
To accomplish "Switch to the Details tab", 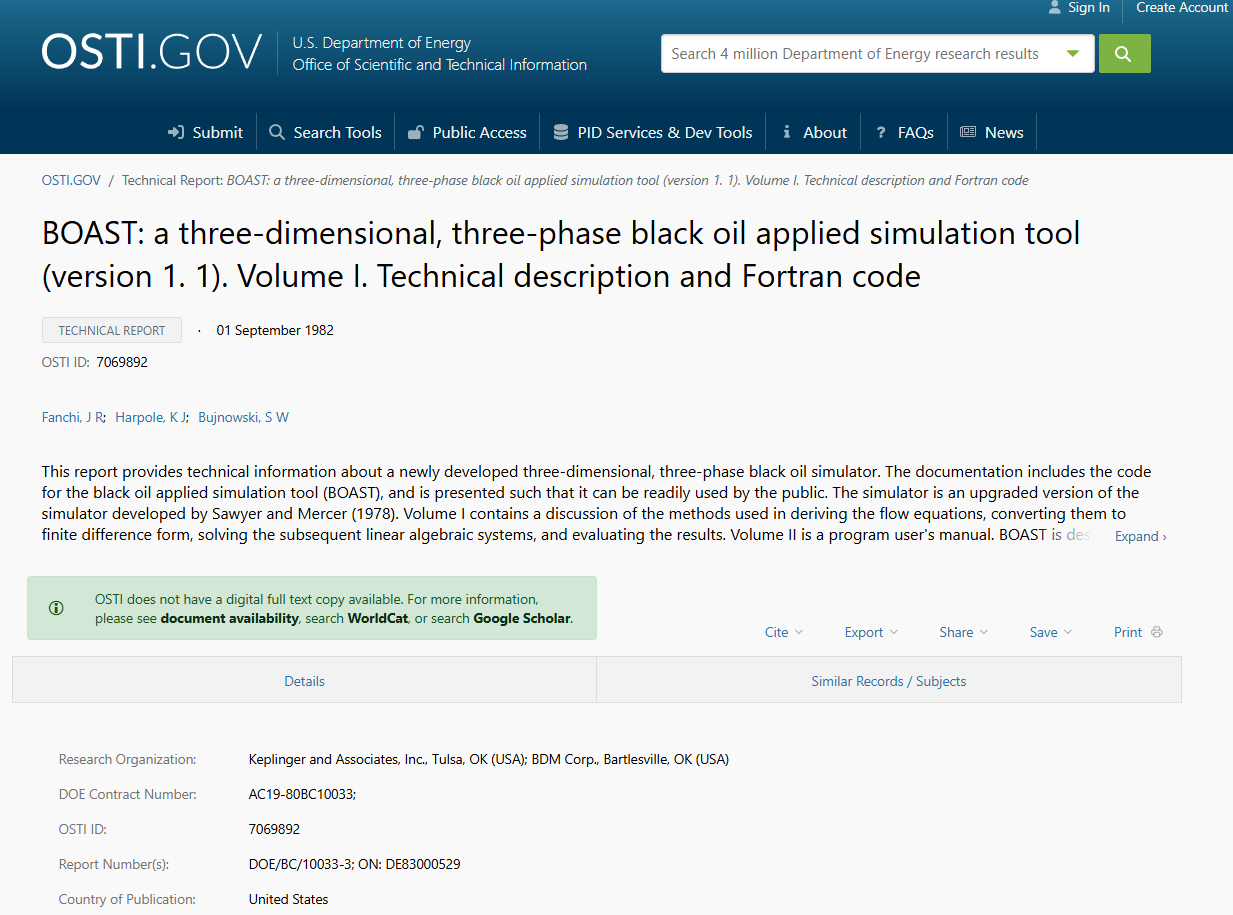I will point(304,681).
